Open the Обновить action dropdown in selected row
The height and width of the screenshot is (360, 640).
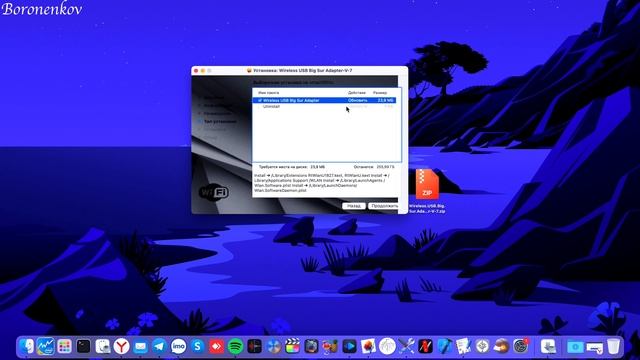coord(358,100)
